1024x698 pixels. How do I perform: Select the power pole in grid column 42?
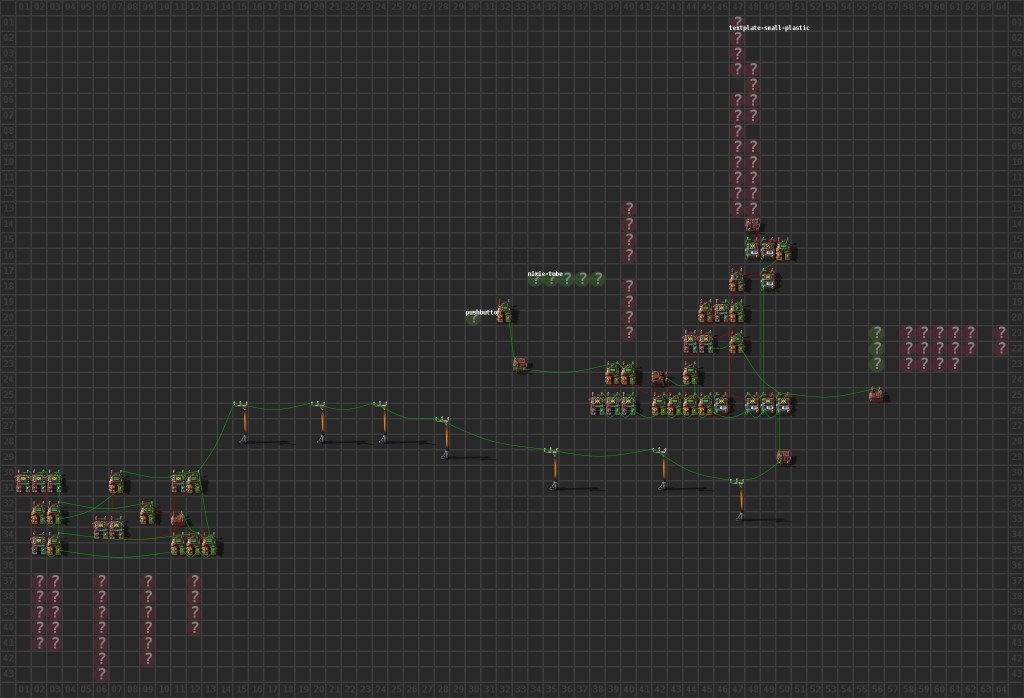(x=662, y=469)
